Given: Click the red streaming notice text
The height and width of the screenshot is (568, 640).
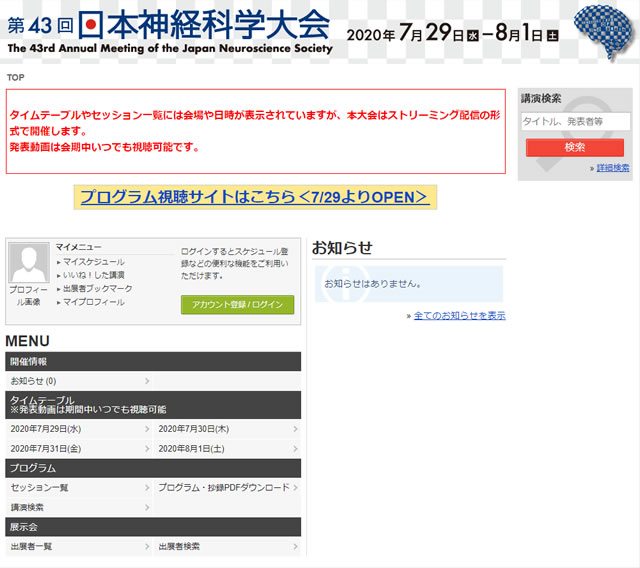Looking at the screenshot, I should [x=255, y=131].
